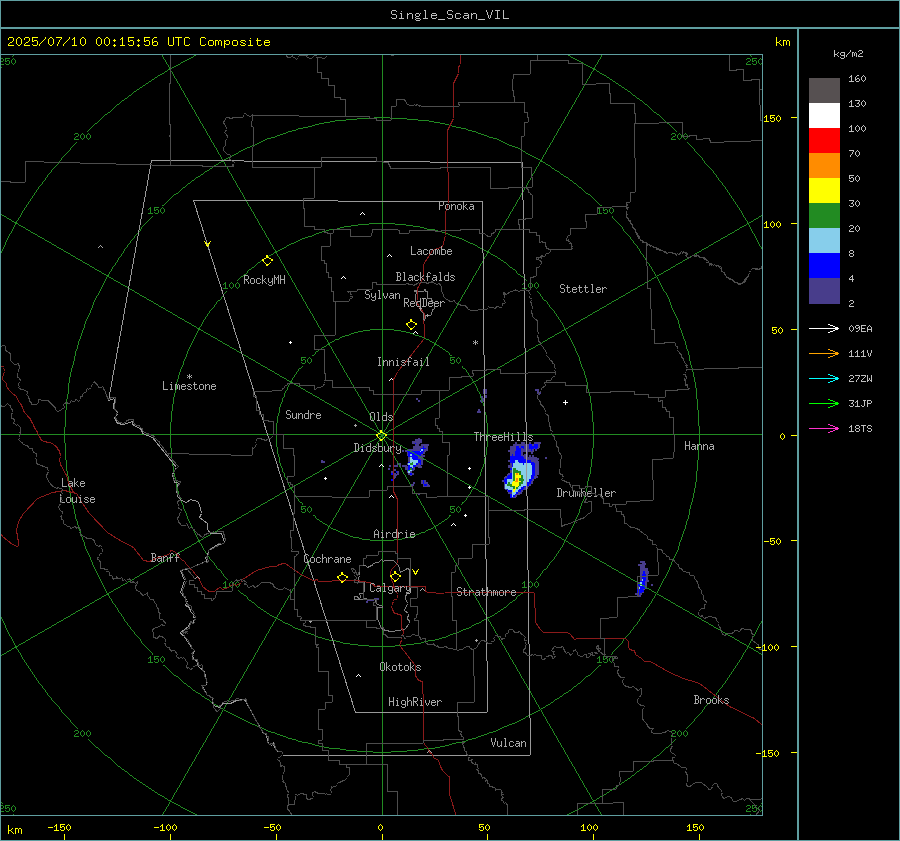The image size is (900, 841).
Task: Click the Brooks label
Action: [x=711, y=700]
